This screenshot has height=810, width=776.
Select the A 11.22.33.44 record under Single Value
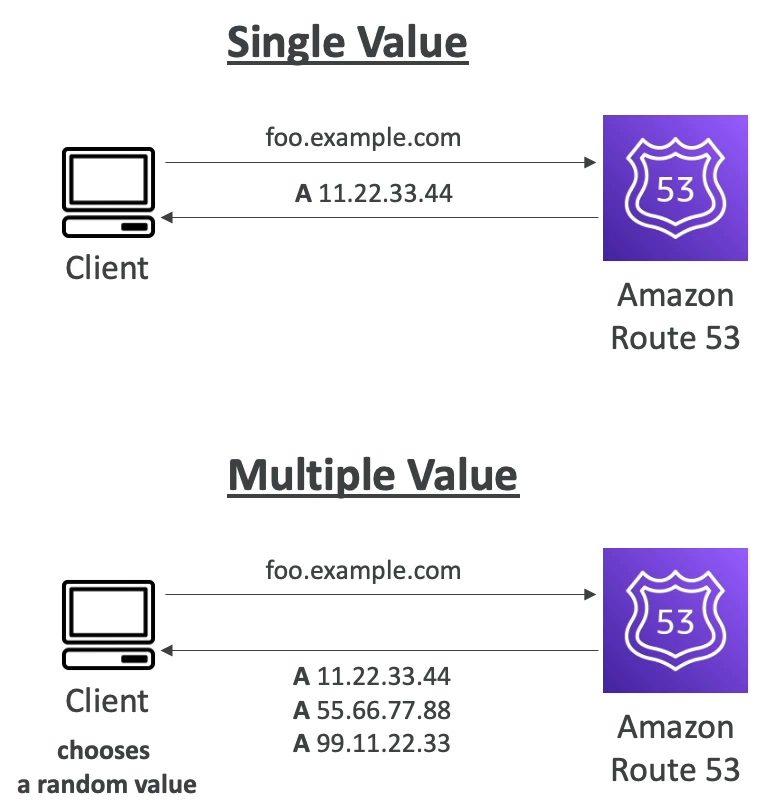pos(374,193)
